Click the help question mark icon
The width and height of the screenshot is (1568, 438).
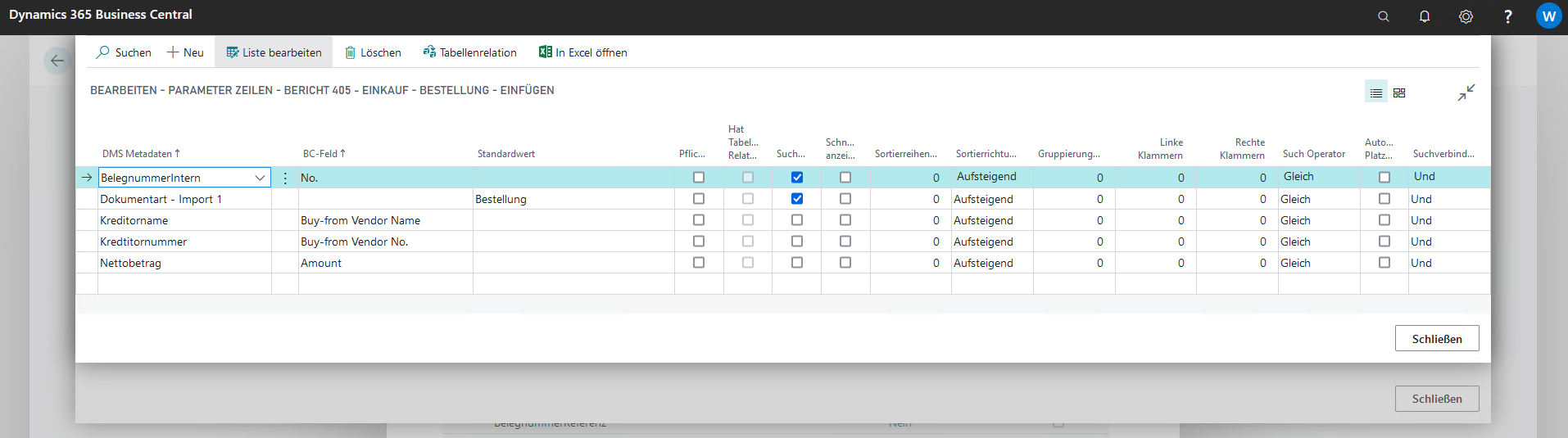(x=1507, y=16)
